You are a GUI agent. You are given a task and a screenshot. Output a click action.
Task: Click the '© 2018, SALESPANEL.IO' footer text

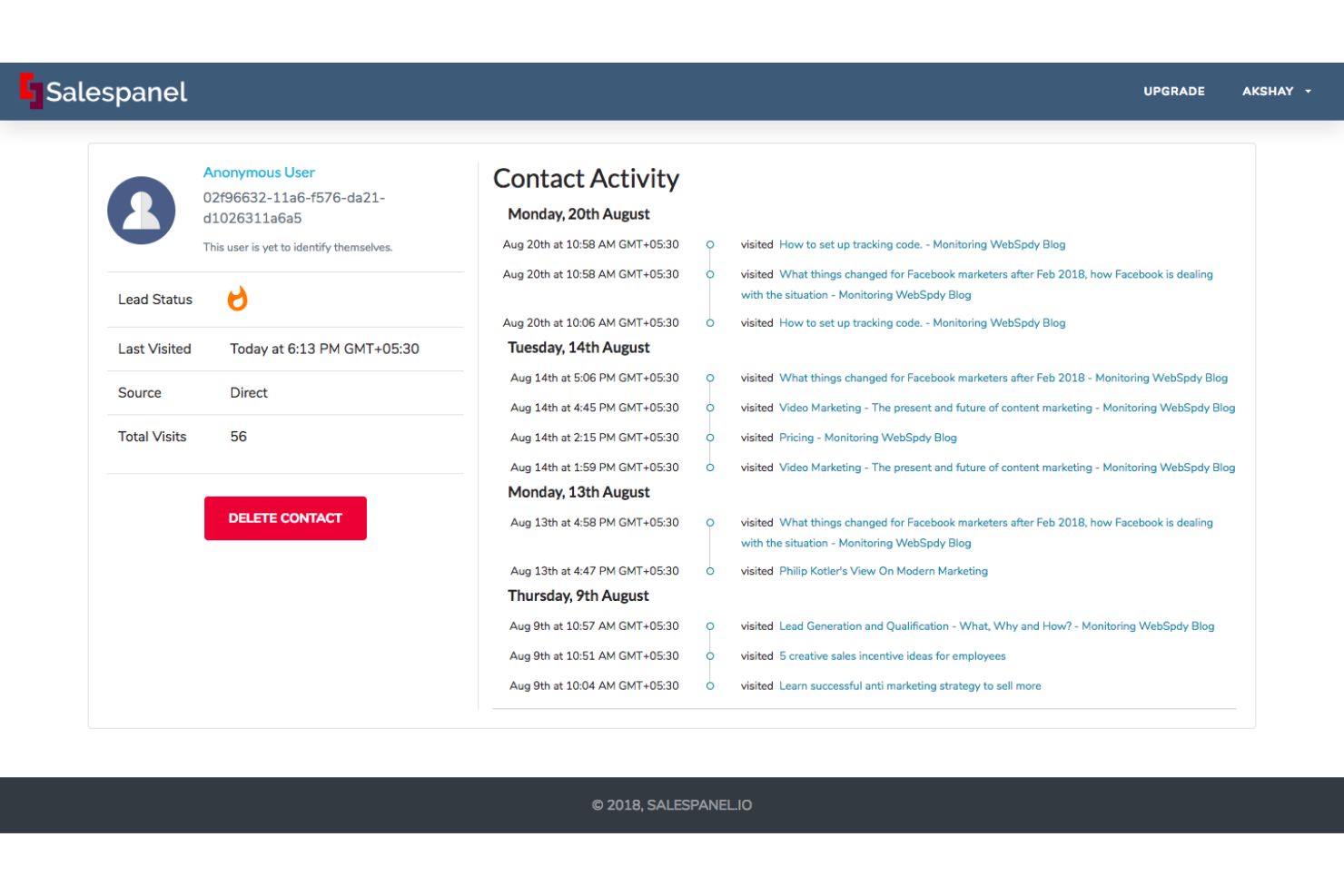(672, 805)
